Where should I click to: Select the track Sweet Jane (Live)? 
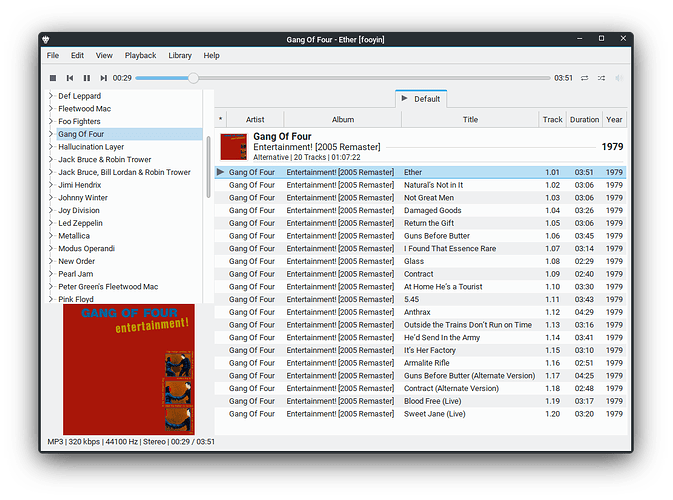[x=421, y=414]
